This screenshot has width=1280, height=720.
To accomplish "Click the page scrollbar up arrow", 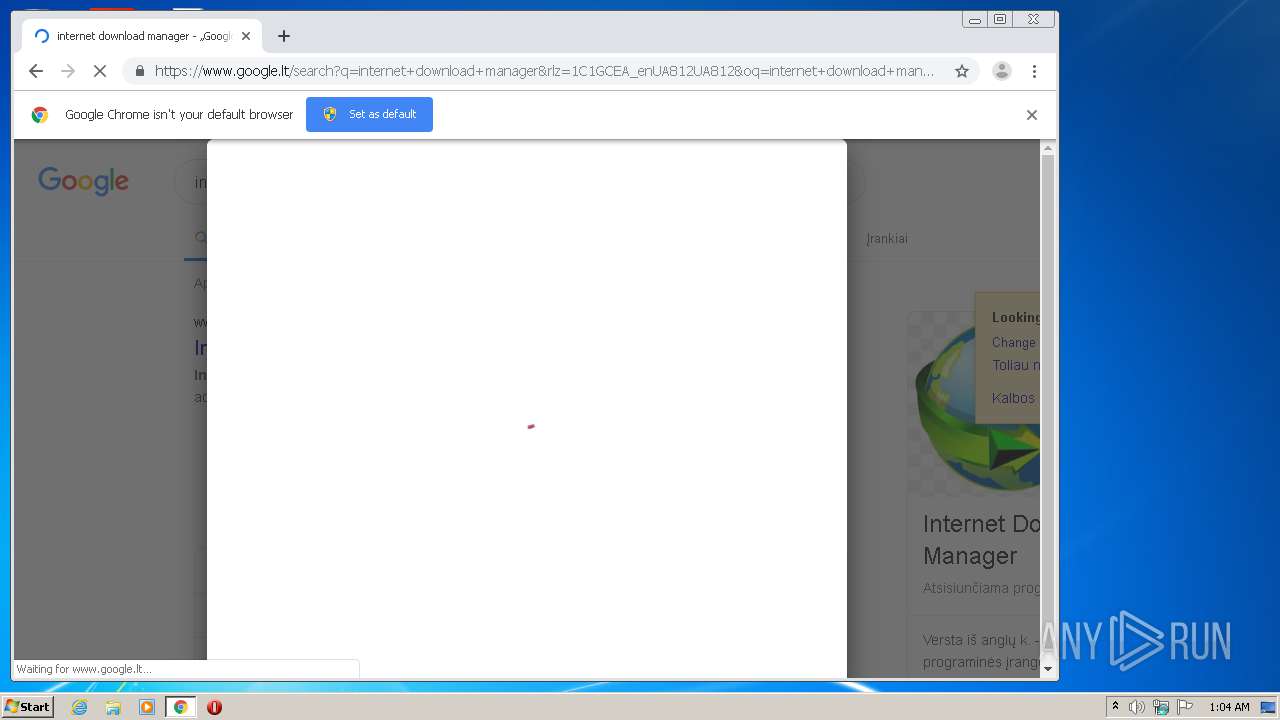I will coord(1048,149).
